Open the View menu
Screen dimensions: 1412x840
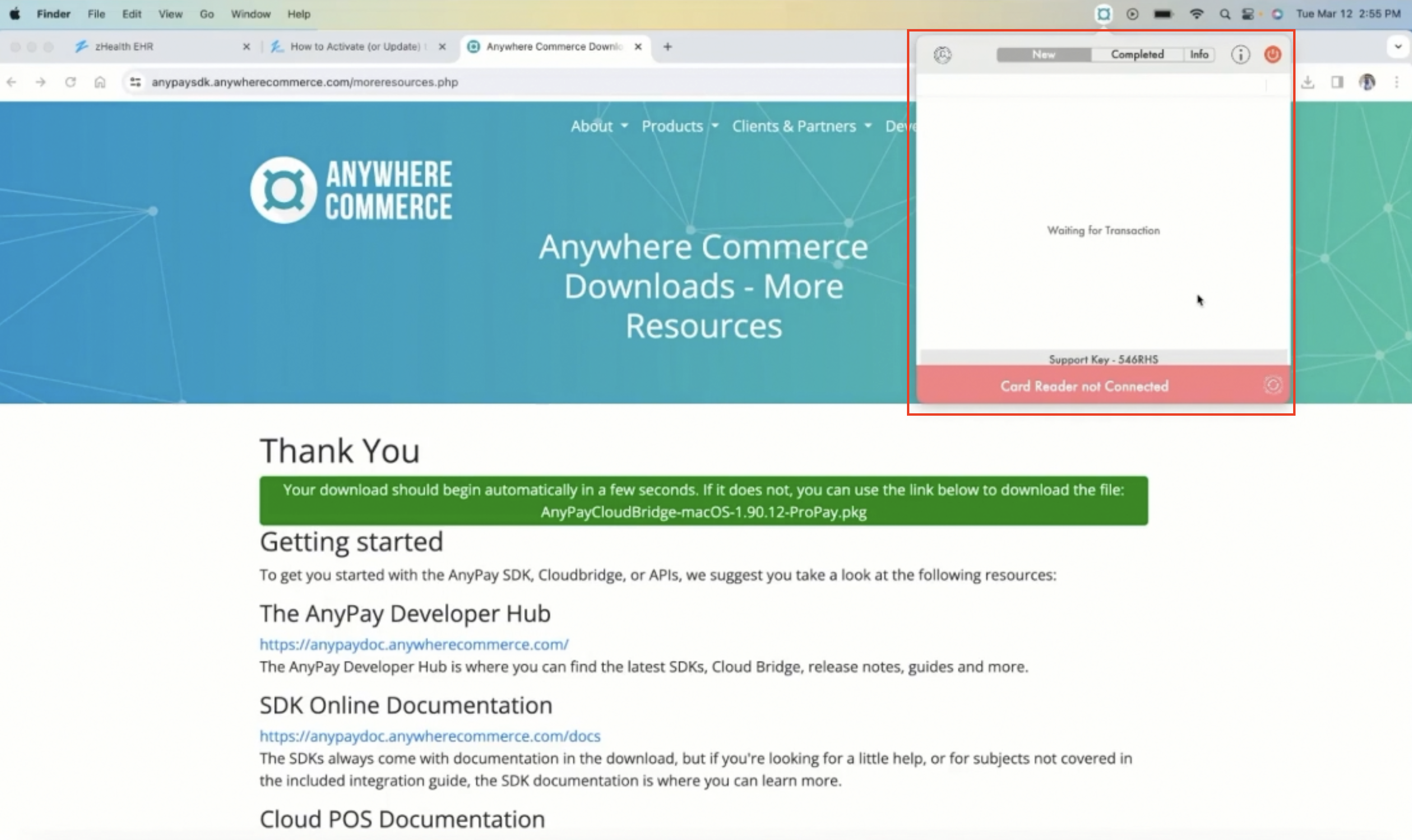pos(170,14)
